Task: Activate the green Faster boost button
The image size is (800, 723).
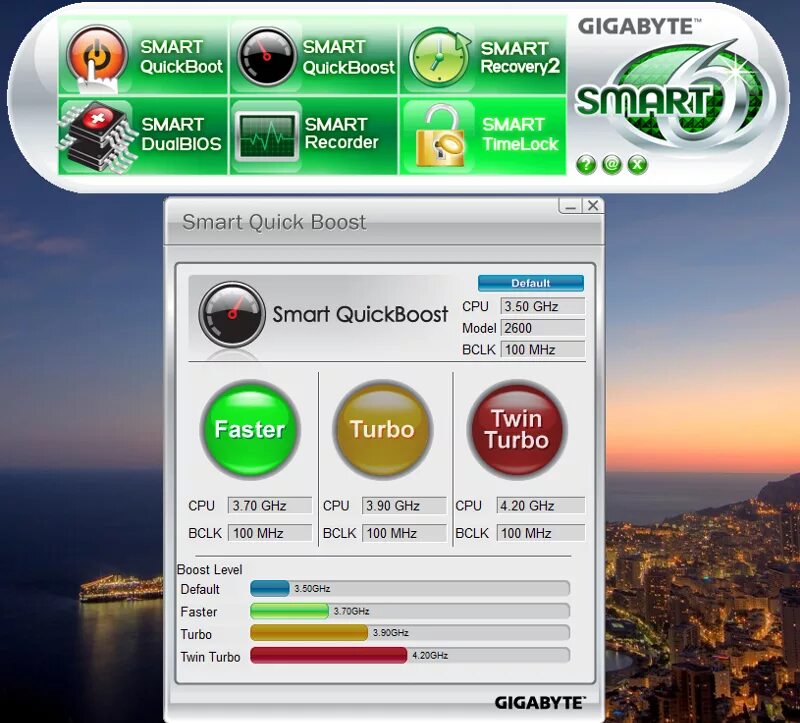Action: coord(250,429)
